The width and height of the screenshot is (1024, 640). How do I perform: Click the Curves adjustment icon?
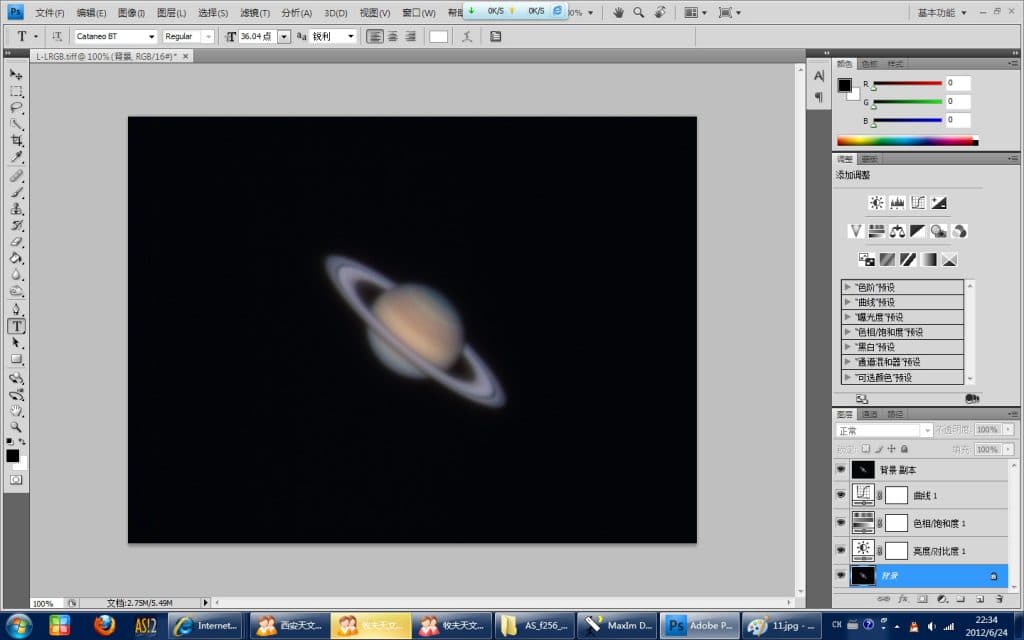click(x=918, y=202)
